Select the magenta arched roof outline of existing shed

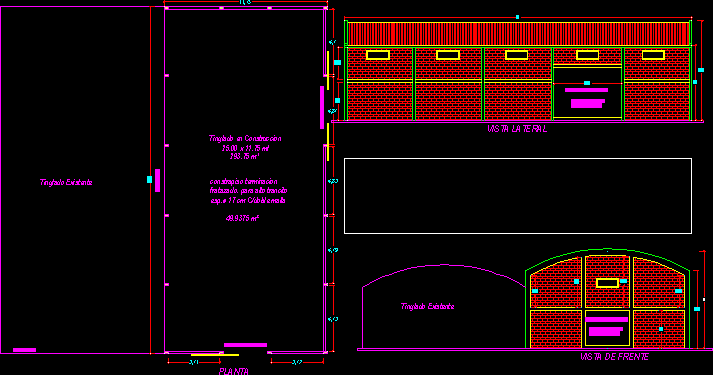(443, 275)
